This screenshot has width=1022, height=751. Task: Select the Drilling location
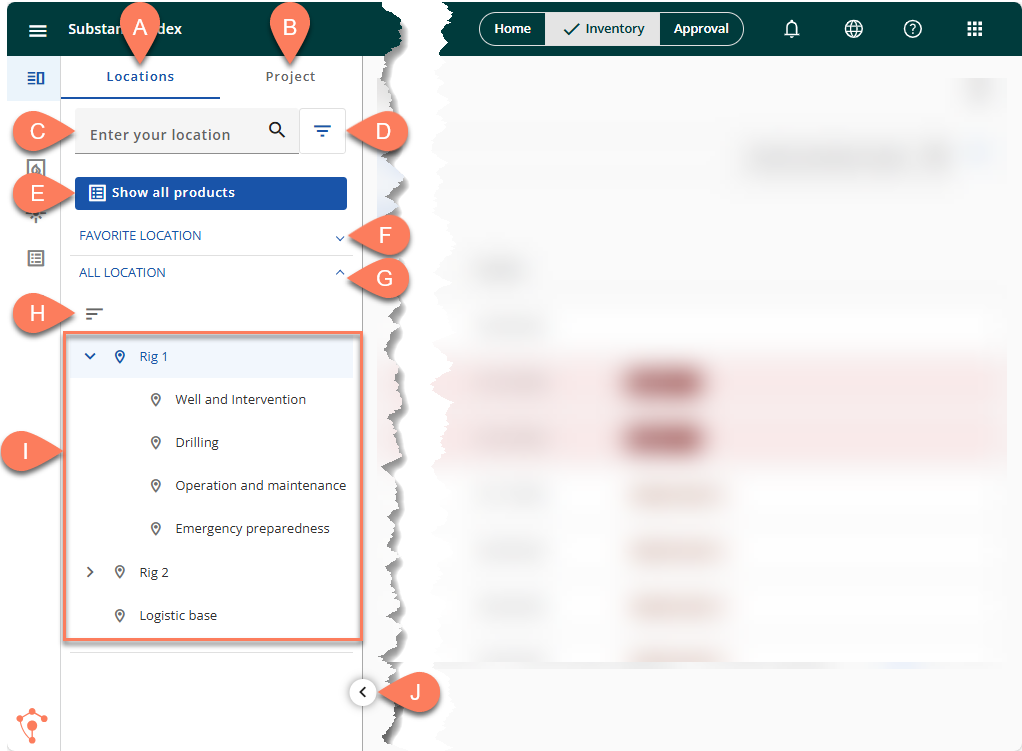pos(197,442)
